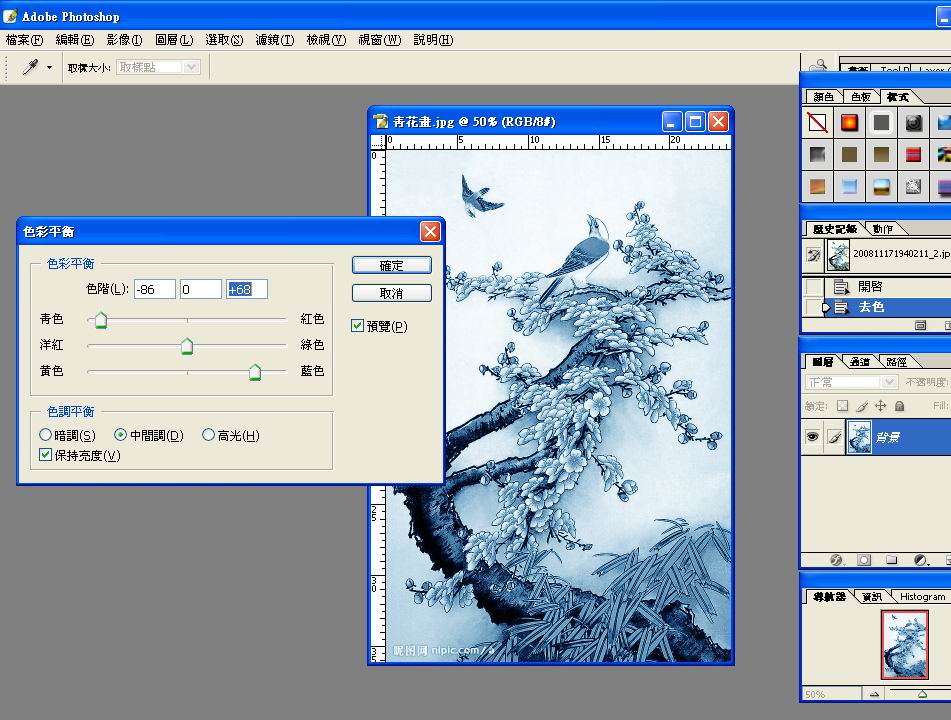Click lock position icon in Layers panel
Image resolution: width=951 pixels, height=720 pixels.
881,406
